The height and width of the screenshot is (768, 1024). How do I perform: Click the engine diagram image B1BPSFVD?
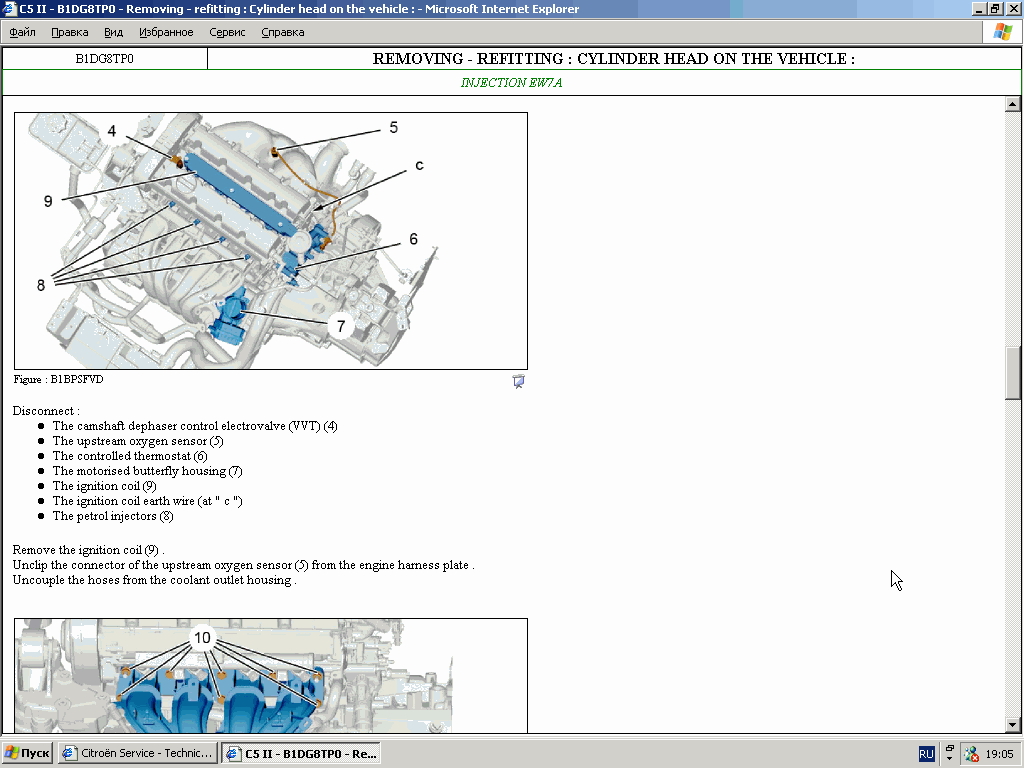271,241
